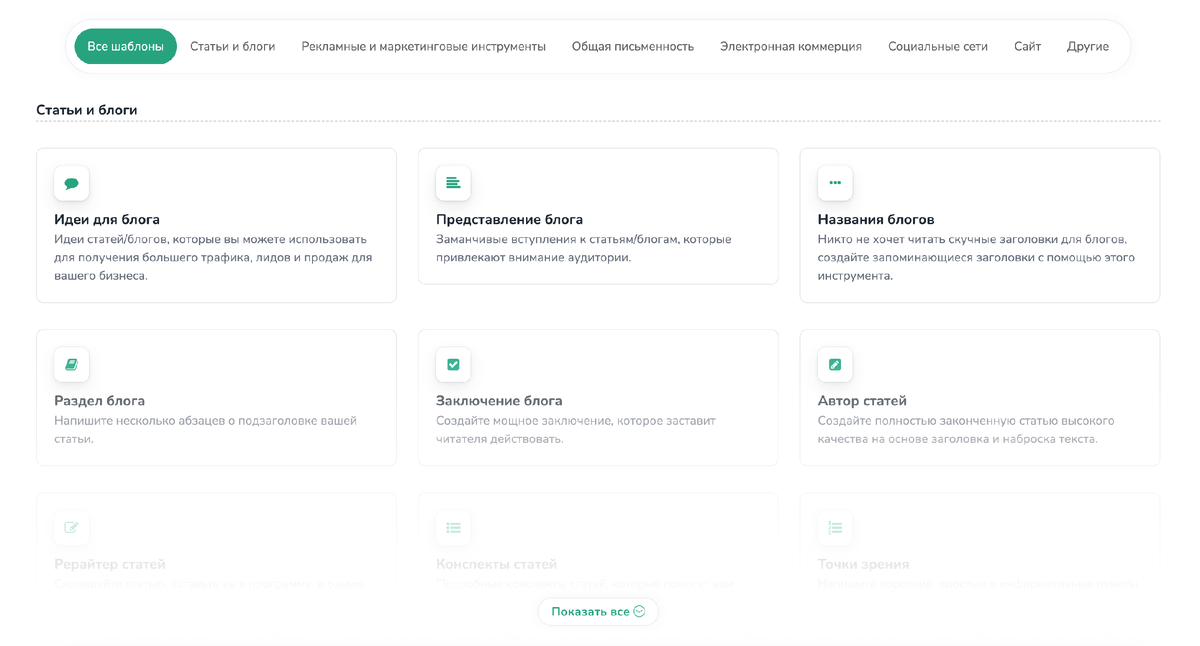Switch to the Статьи и блоги tab

pos(232,46)
